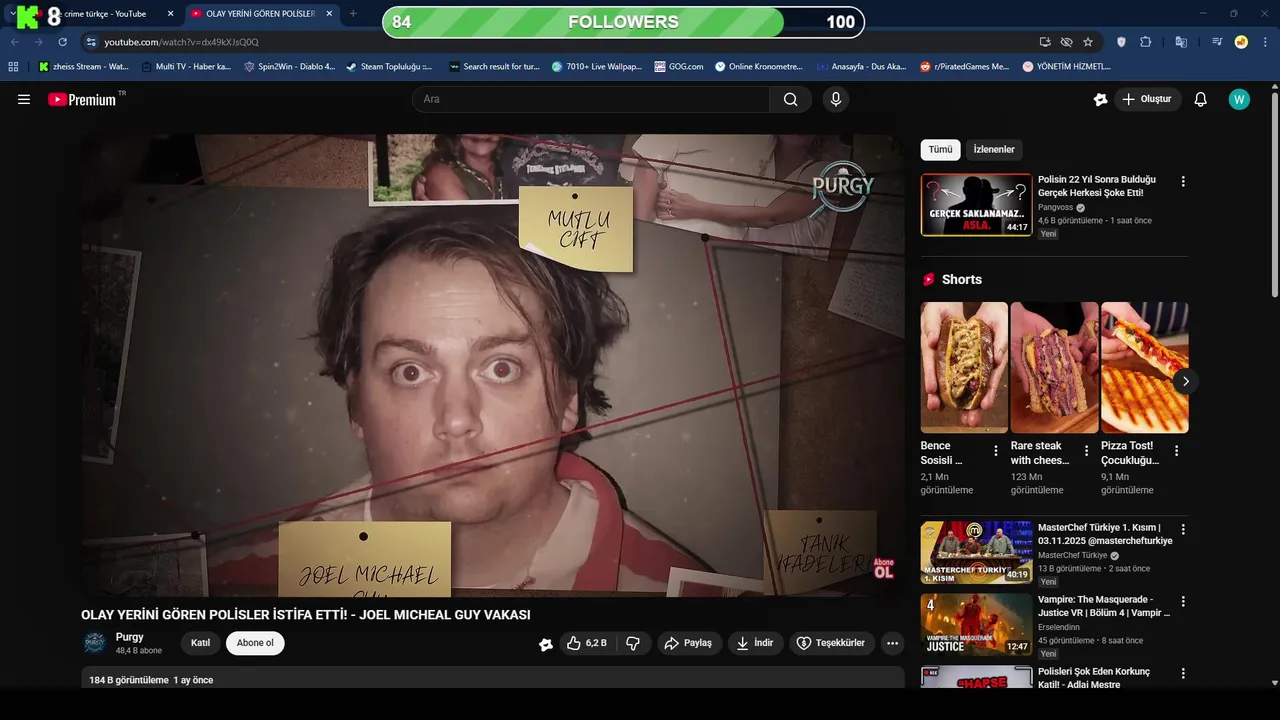Click the video player to pause
The height and width of the screenshot is (720, 1280).
493,365
